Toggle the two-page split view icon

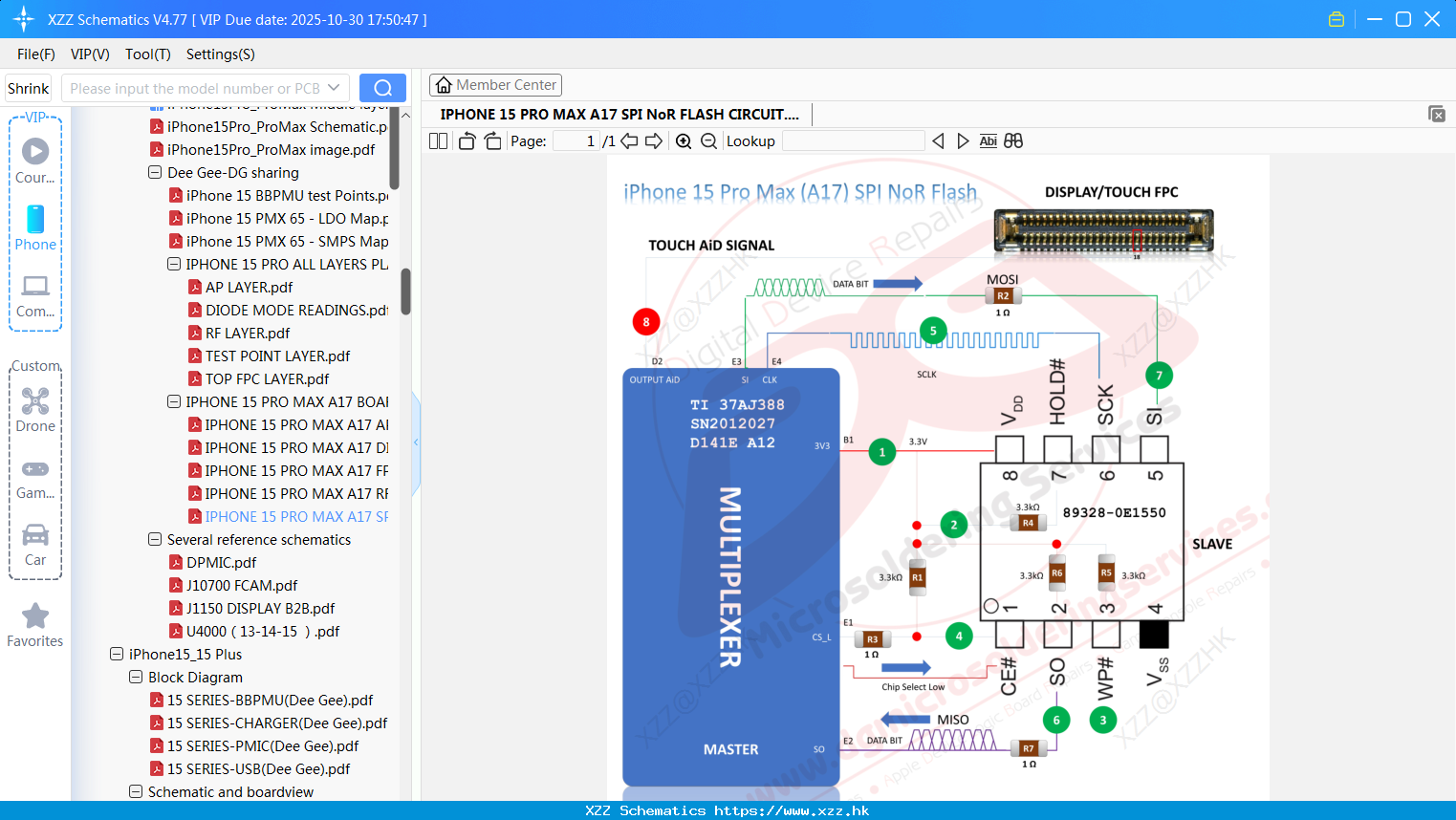tap(438, 141)
